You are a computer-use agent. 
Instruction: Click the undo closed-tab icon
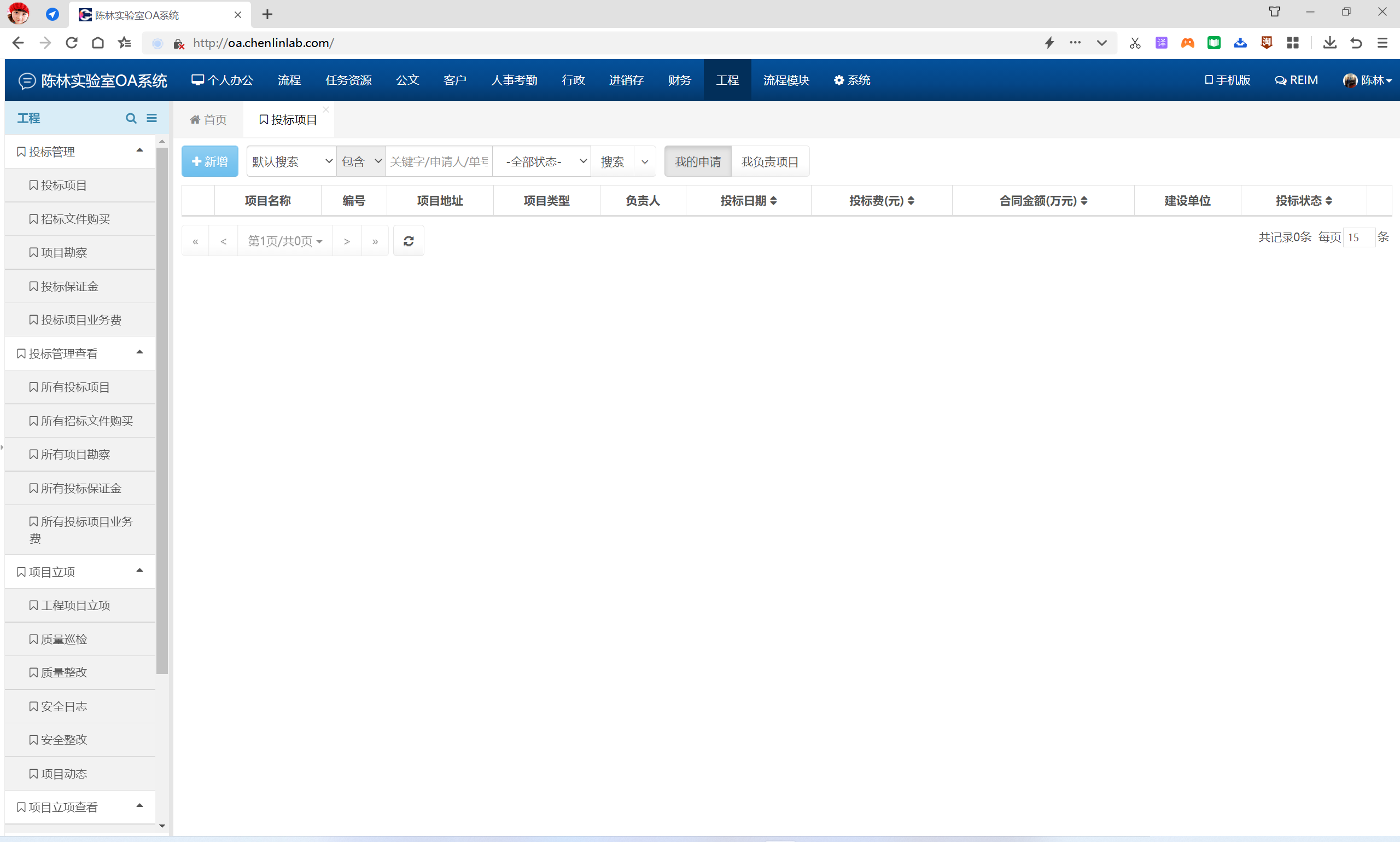[x=1356, y=43]
